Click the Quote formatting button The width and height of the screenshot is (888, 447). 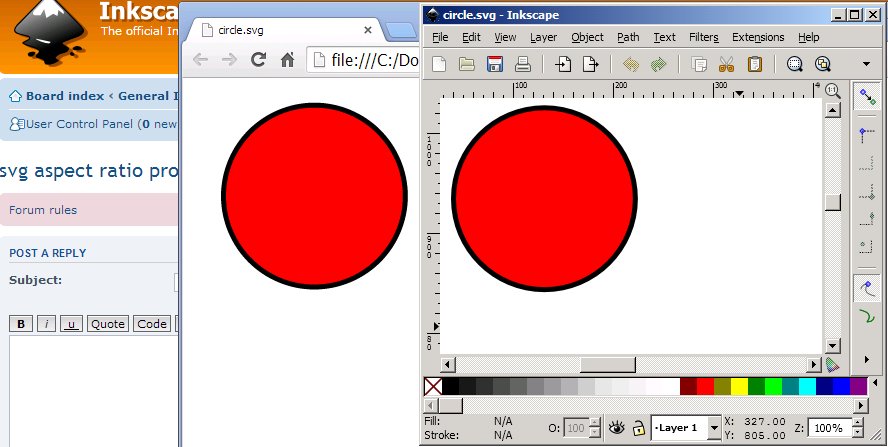[108, 324]
